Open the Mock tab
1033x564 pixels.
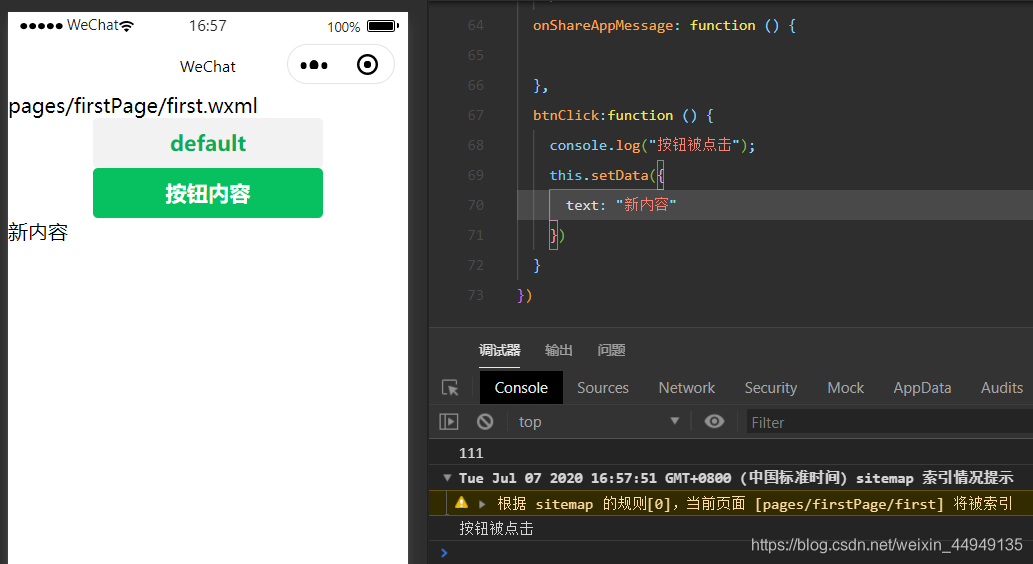(x=845, y=387)
